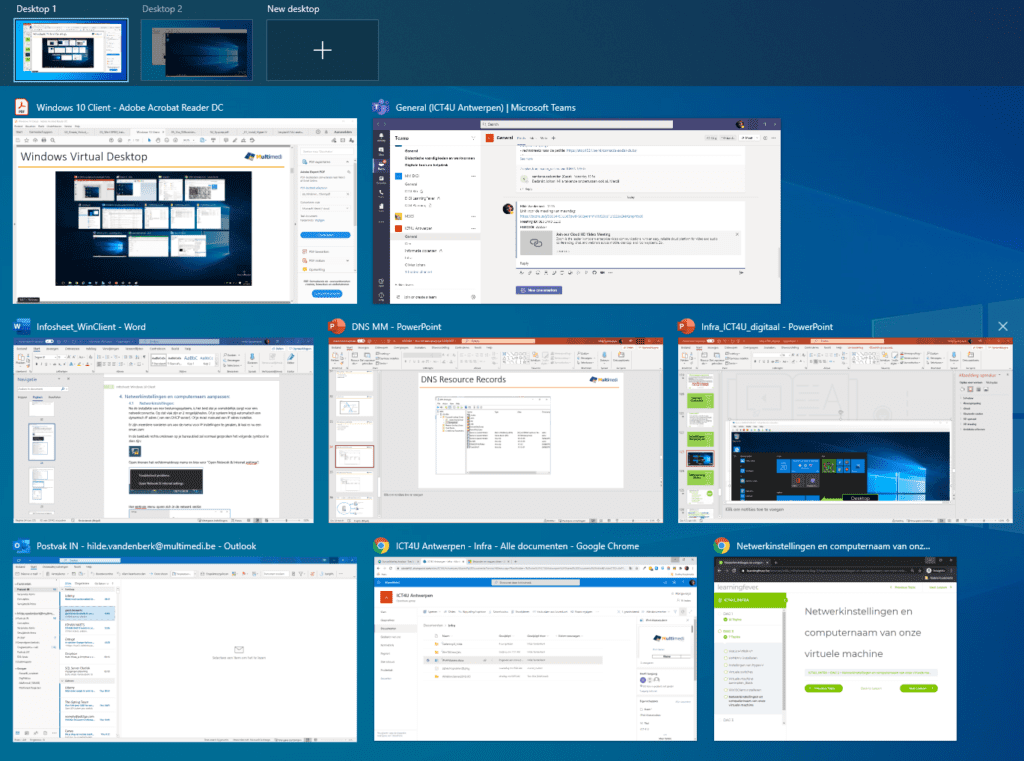Open the Infosheet_WinClient Word window preview
The width and height of the screenshot is (1024, 761).
[x=163, y=430]
